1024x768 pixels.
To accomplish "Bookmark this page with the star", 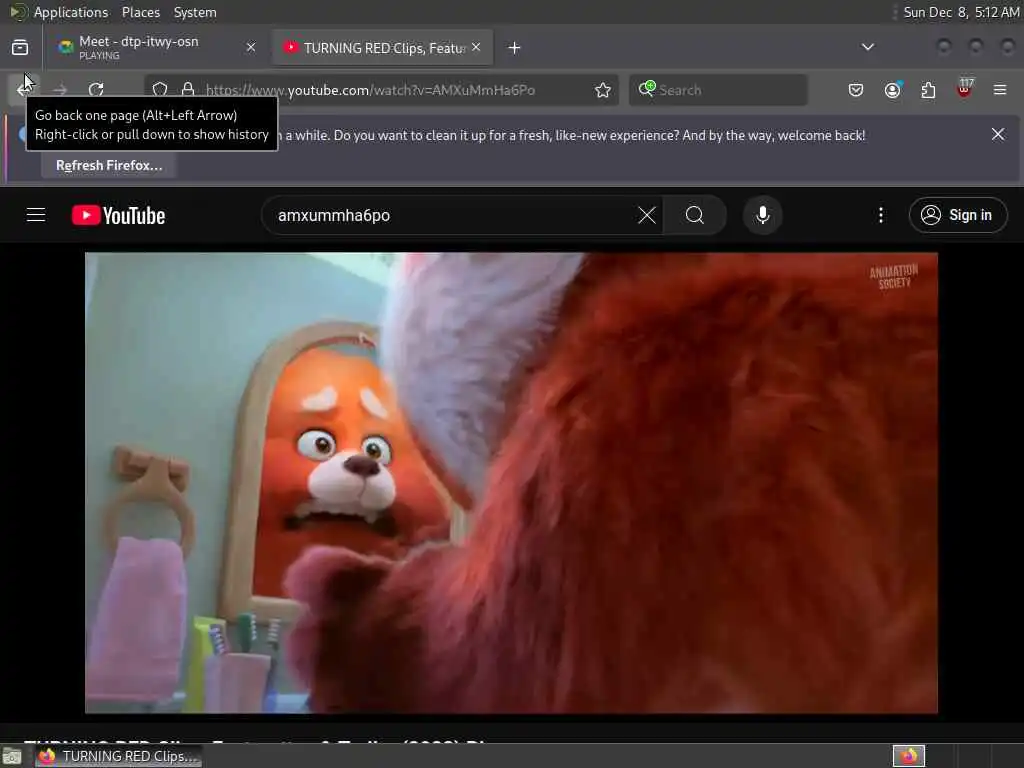I will click(603, 89).
